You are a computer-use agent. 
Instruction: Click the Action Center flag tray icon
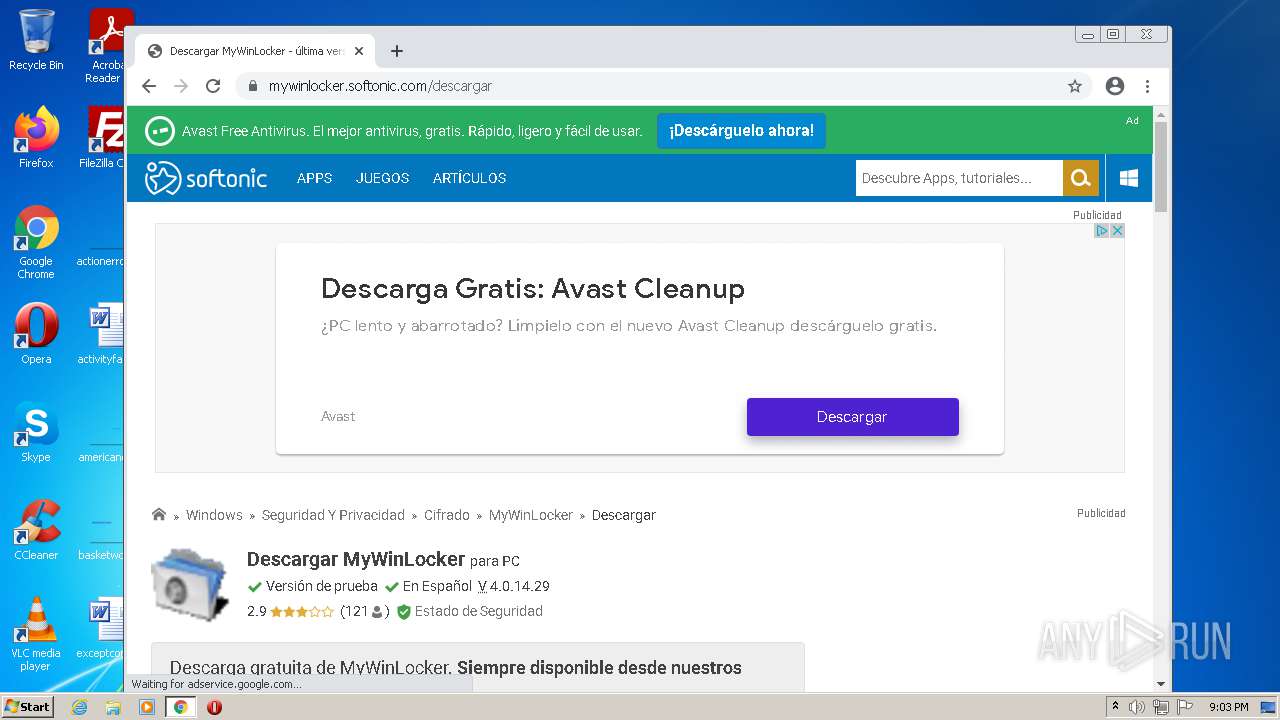tap(1185, 707)
